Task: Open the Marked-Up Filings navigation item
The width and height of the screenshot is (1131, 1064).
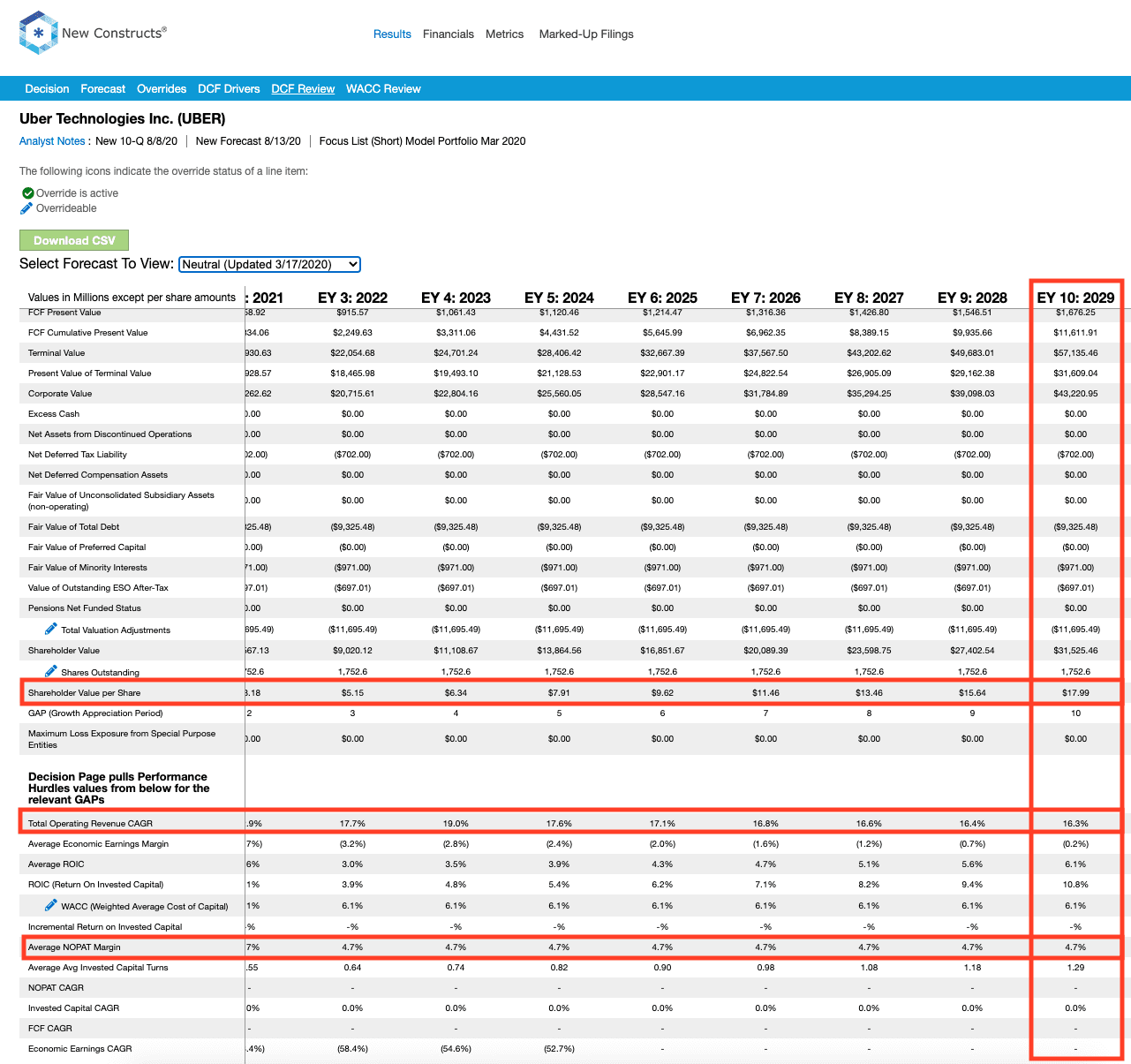Action: pyautogui.click(x=586, y=34)
